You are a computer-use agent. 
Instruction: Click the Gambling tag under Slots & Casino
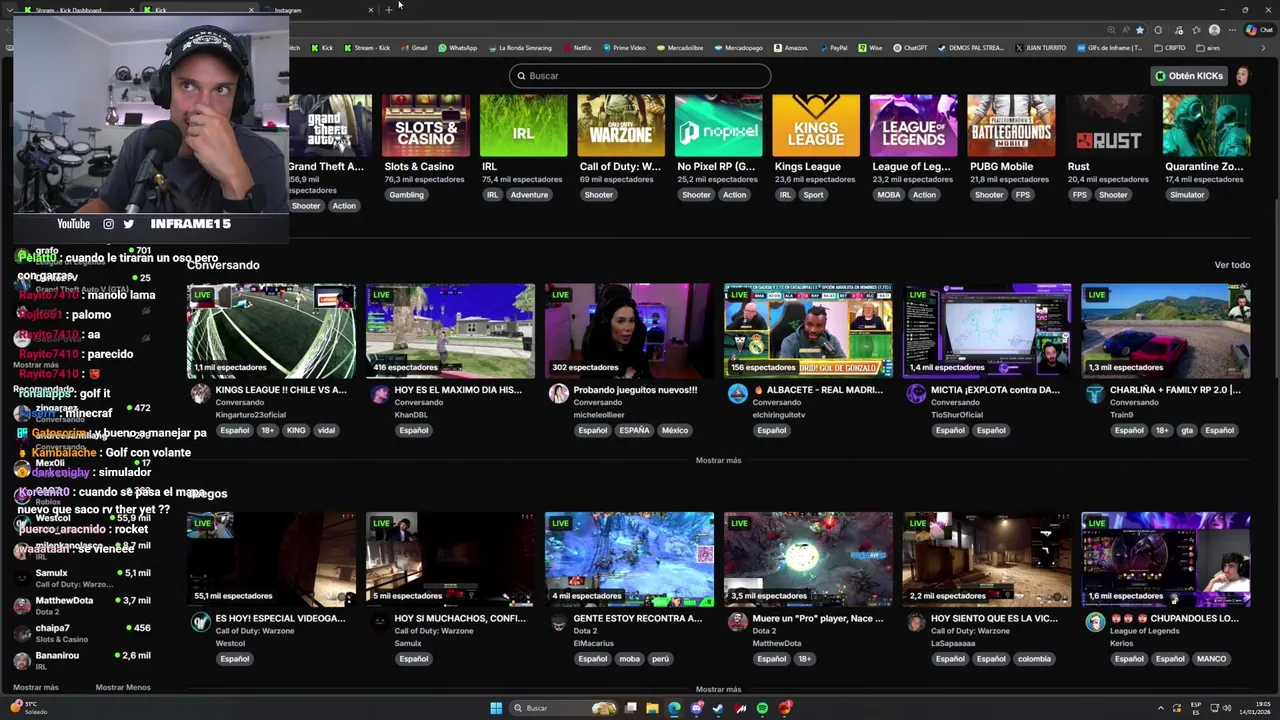[406, 195]
